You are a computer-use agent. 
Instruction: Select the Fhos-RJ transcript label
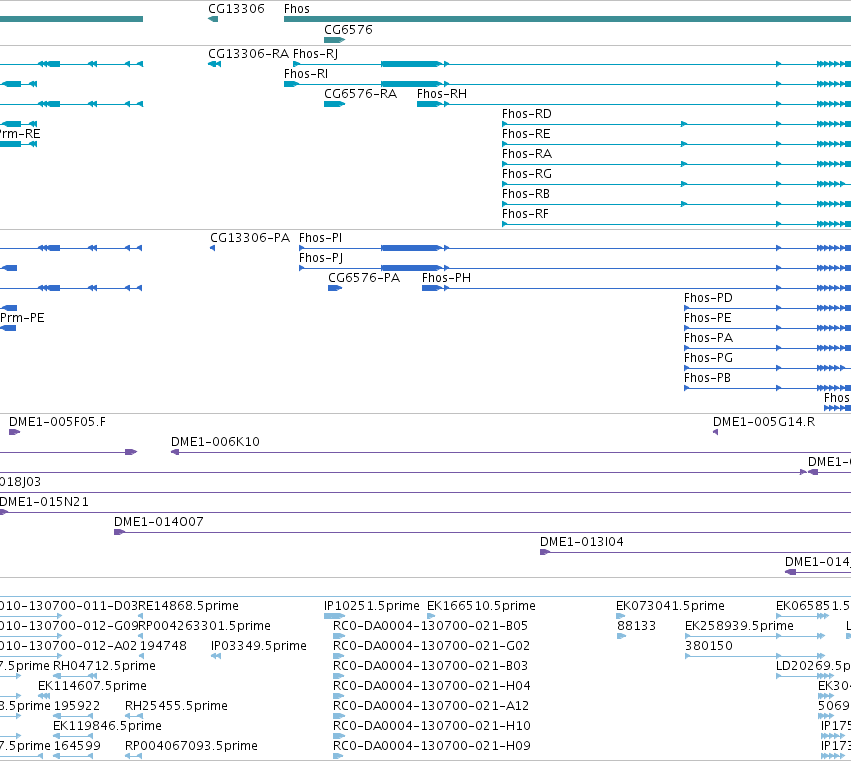pos(315,54)
